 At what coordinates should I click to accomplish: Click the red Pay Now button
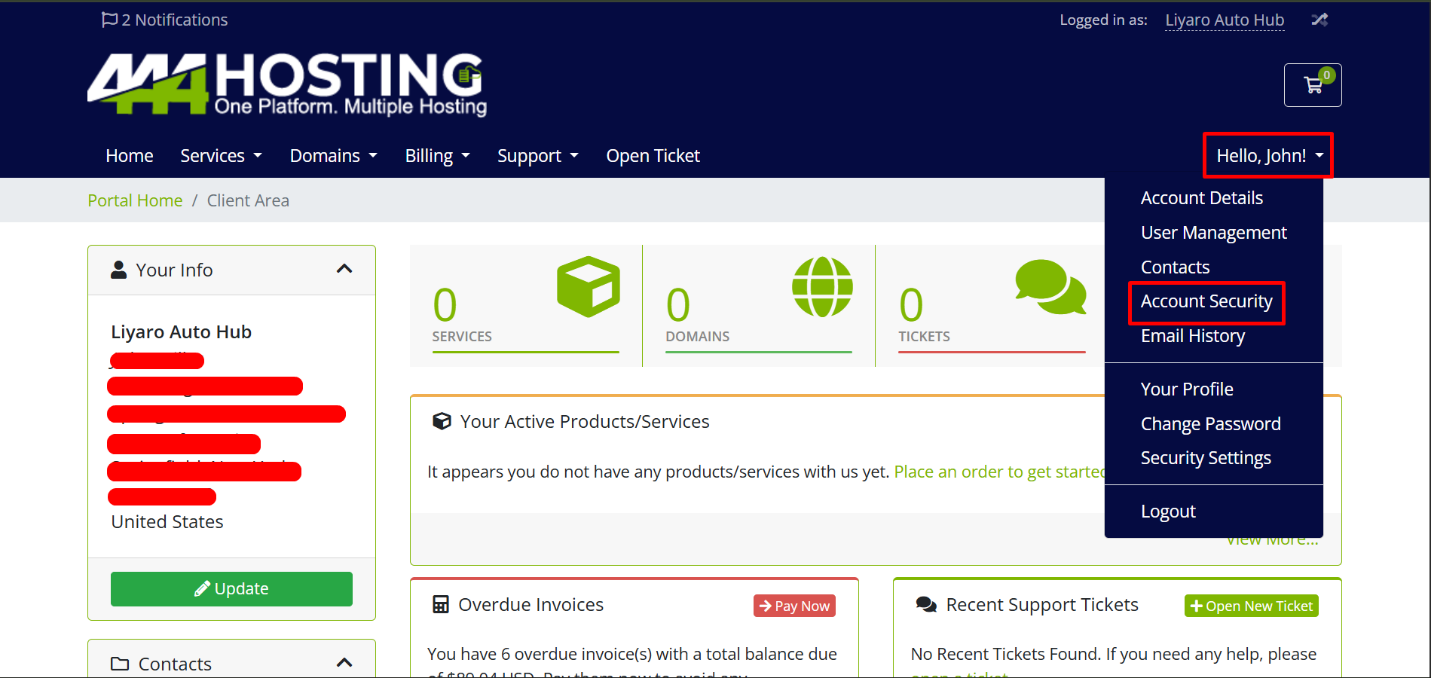[x=794, y=606]
